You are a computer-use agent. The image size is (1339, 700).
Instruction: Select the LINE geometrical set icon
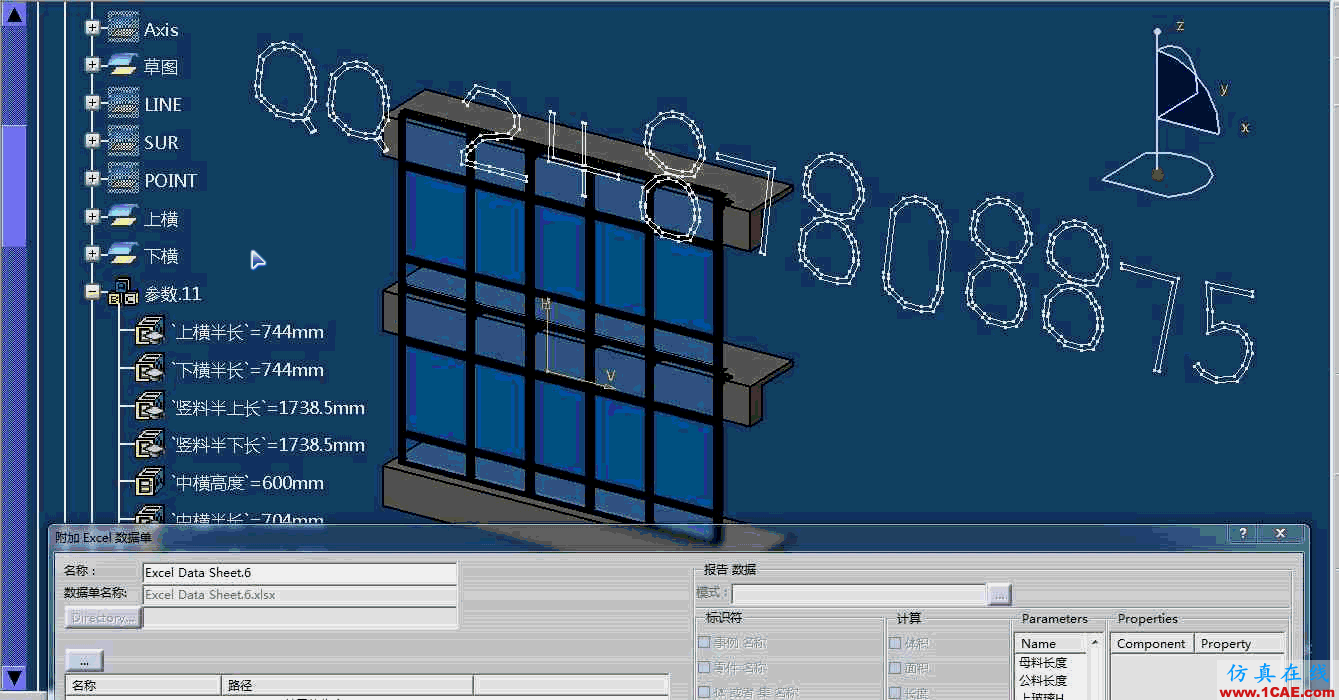[x=123, y=103]
